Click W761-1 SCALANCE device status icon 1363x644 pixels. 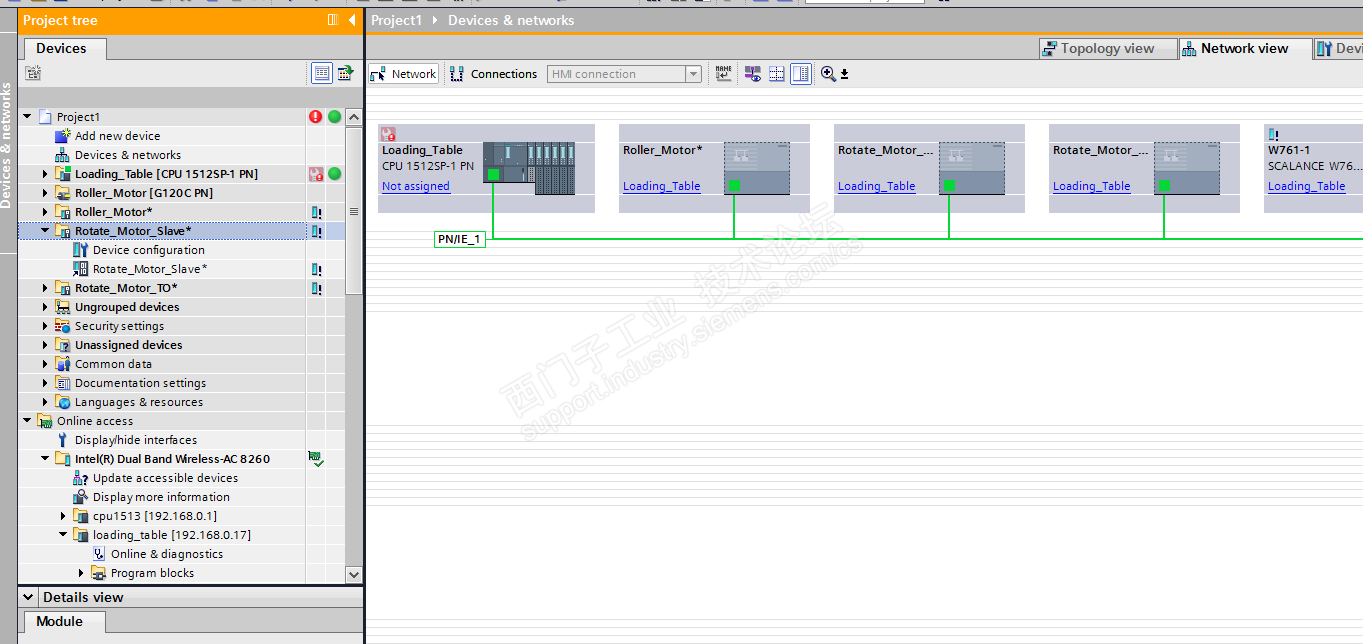click(1274, 134)
